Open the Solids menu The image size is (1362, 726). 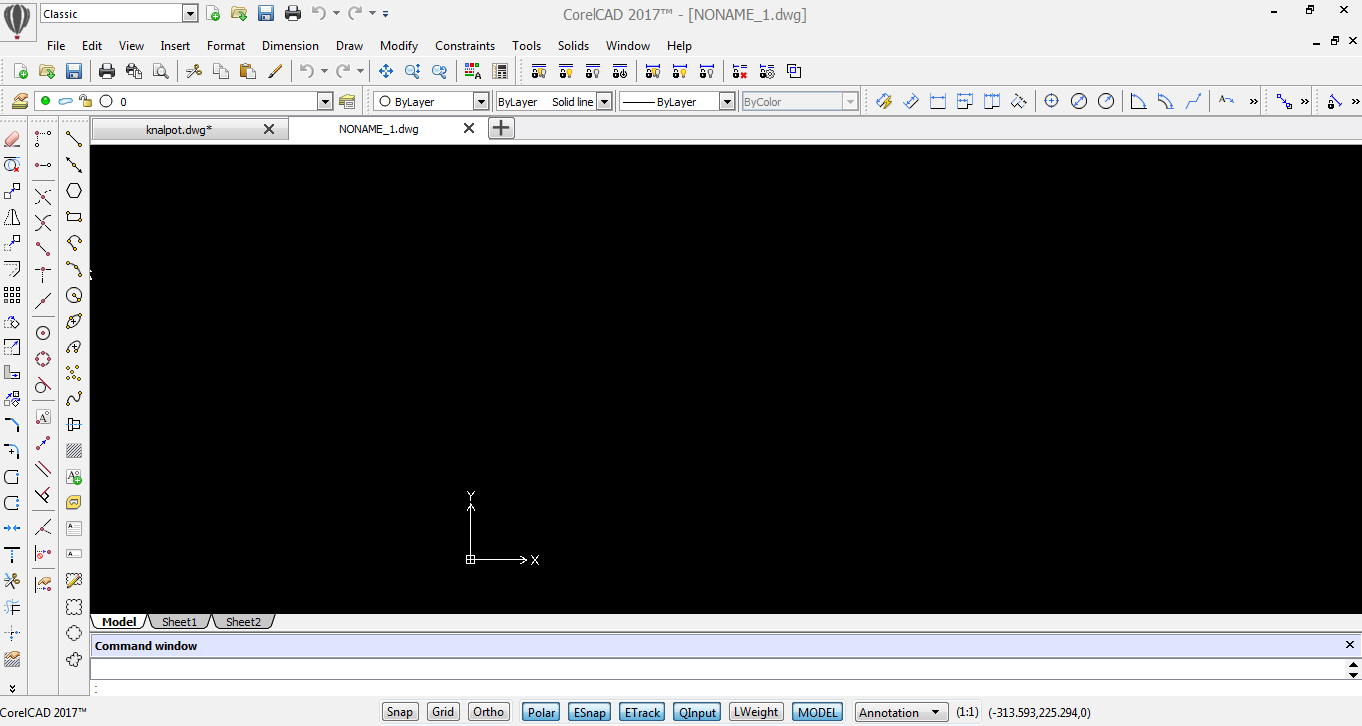(x=573, y=45)
